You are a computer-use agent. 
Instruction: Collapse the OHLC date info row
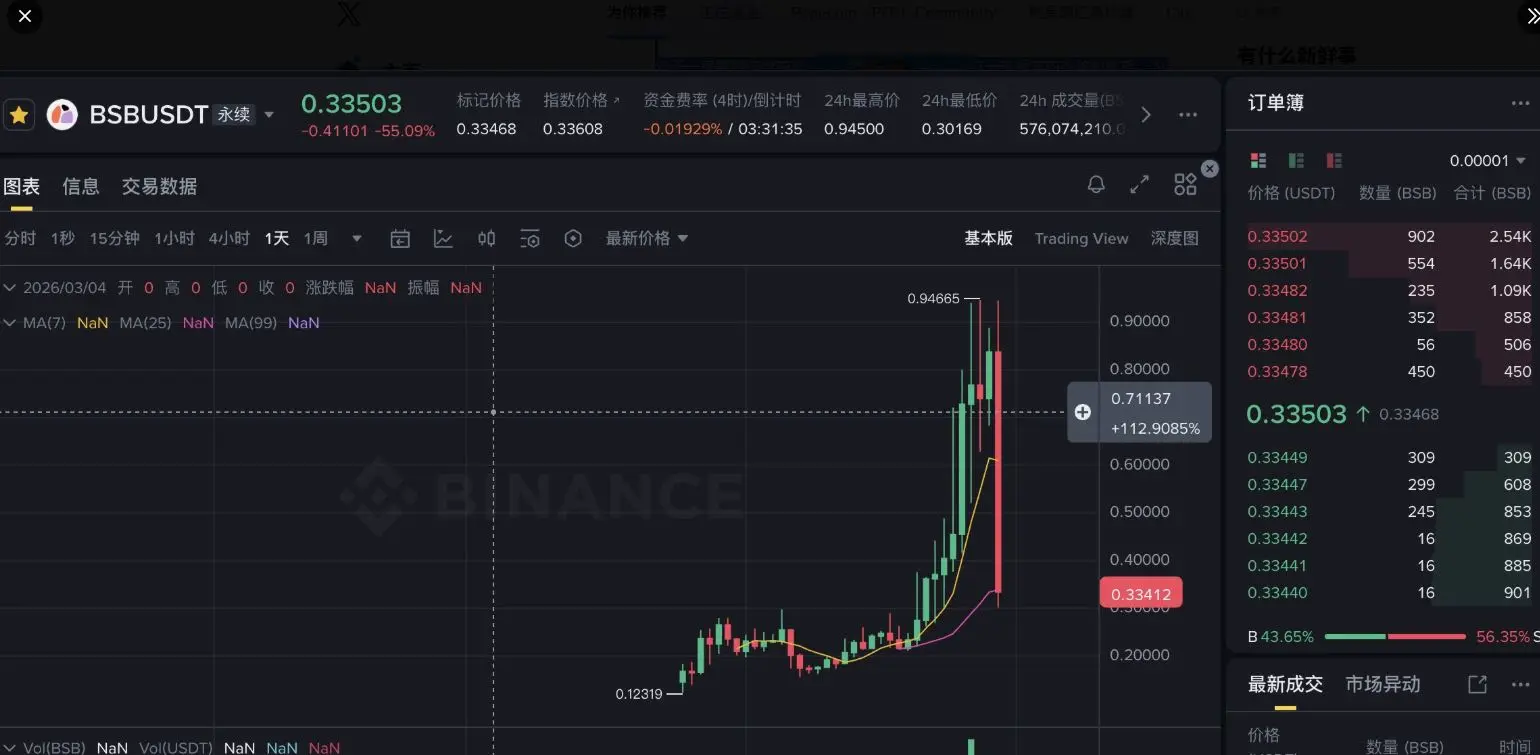(x=10, y=288)
